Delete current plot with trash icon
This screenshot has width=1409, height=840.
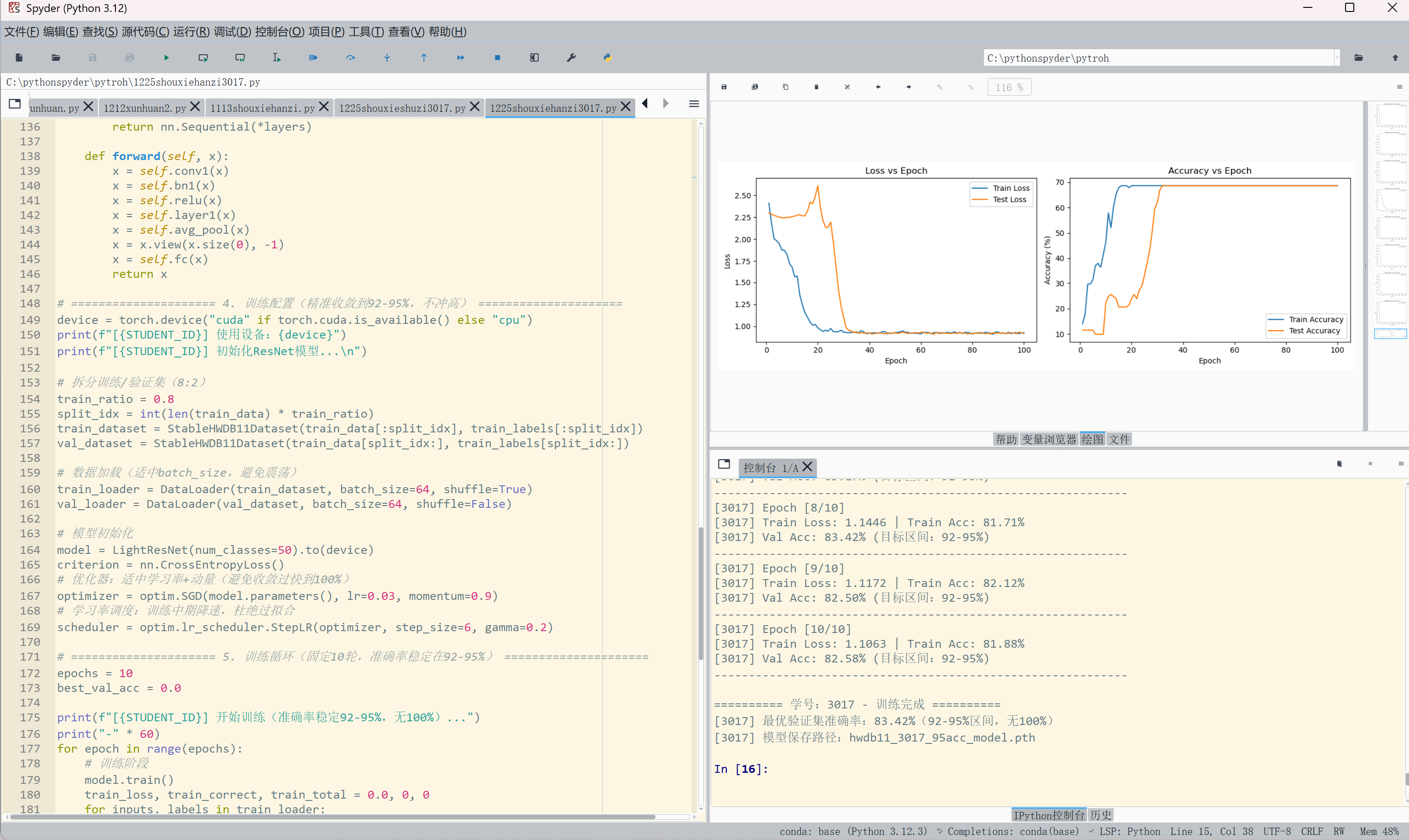tap(817, 87)
